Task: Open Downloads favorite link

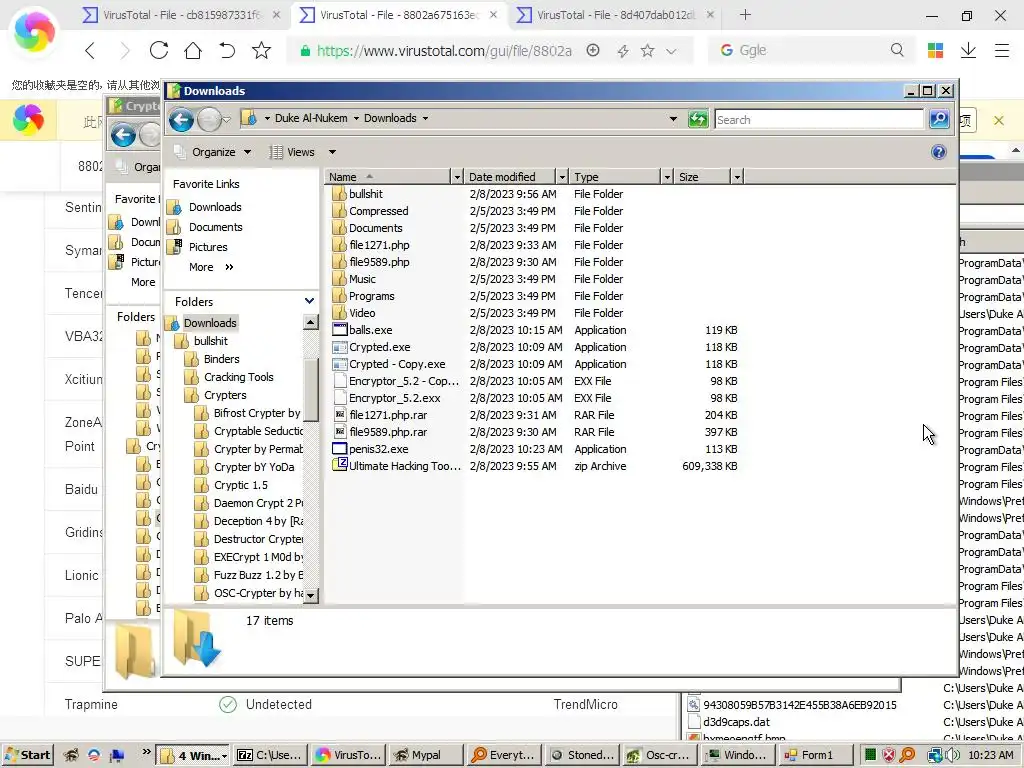Action: pyautogui.click(x=215, y=207)
